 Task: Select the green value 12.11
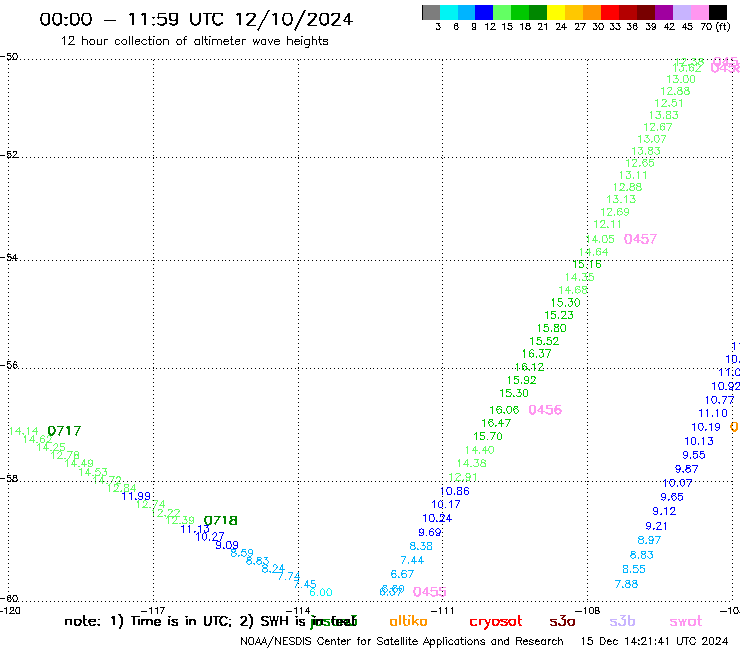[x=607, y=224]
